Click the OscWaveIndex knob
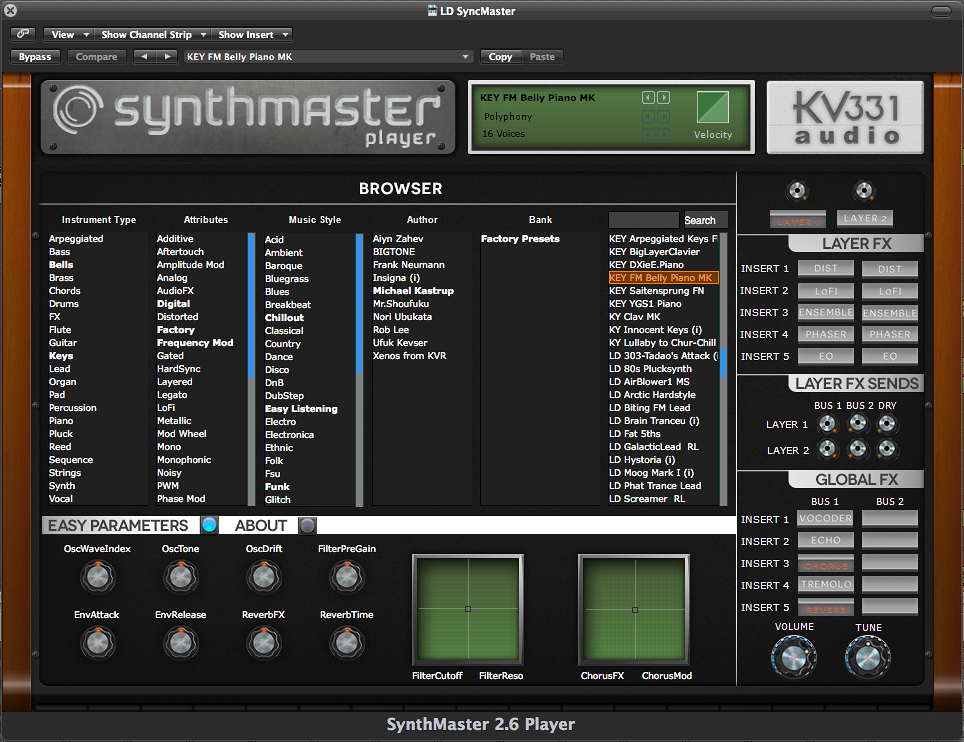 point(97,577)
